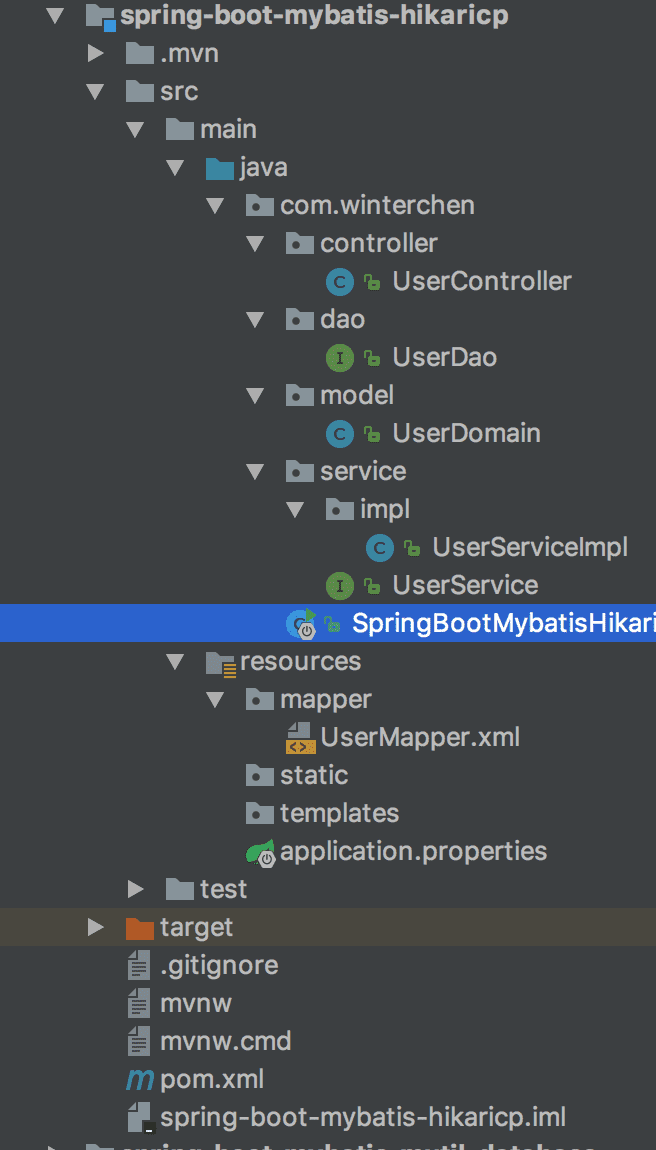
Task: Click the UserServiceImpl class icon
Action: tap(380, 548)
